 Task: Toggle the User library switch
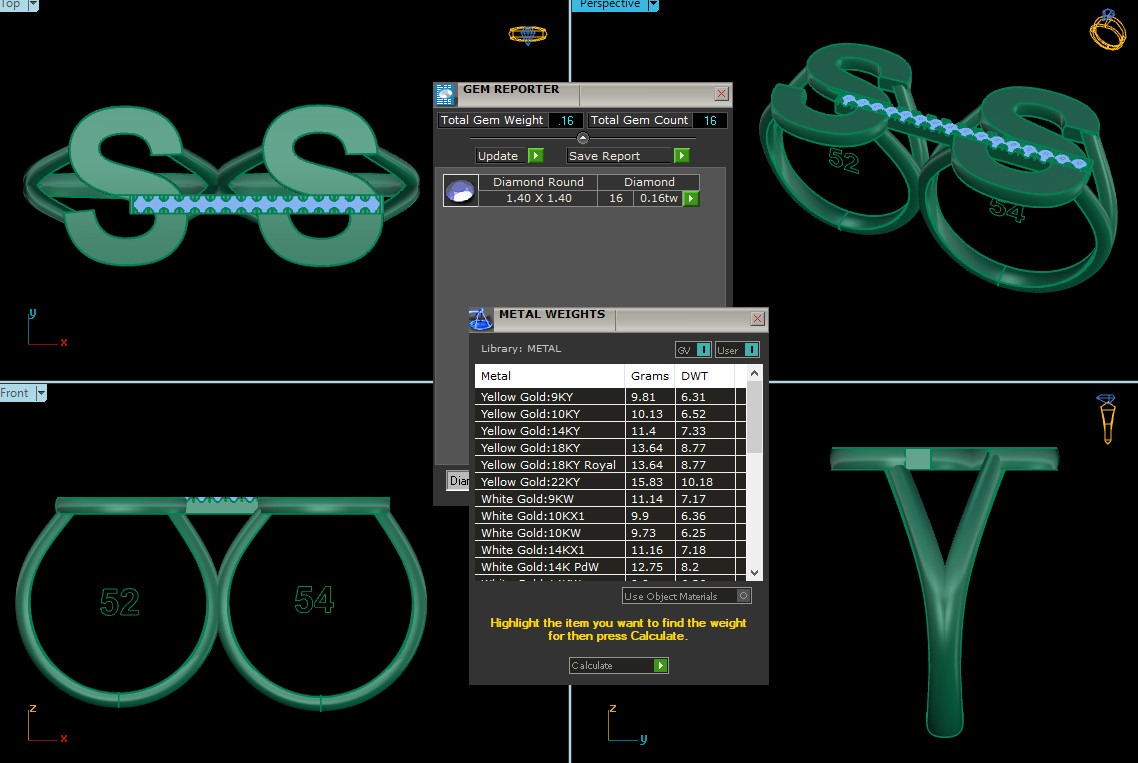pyautogui.click(x=737, y=350)
